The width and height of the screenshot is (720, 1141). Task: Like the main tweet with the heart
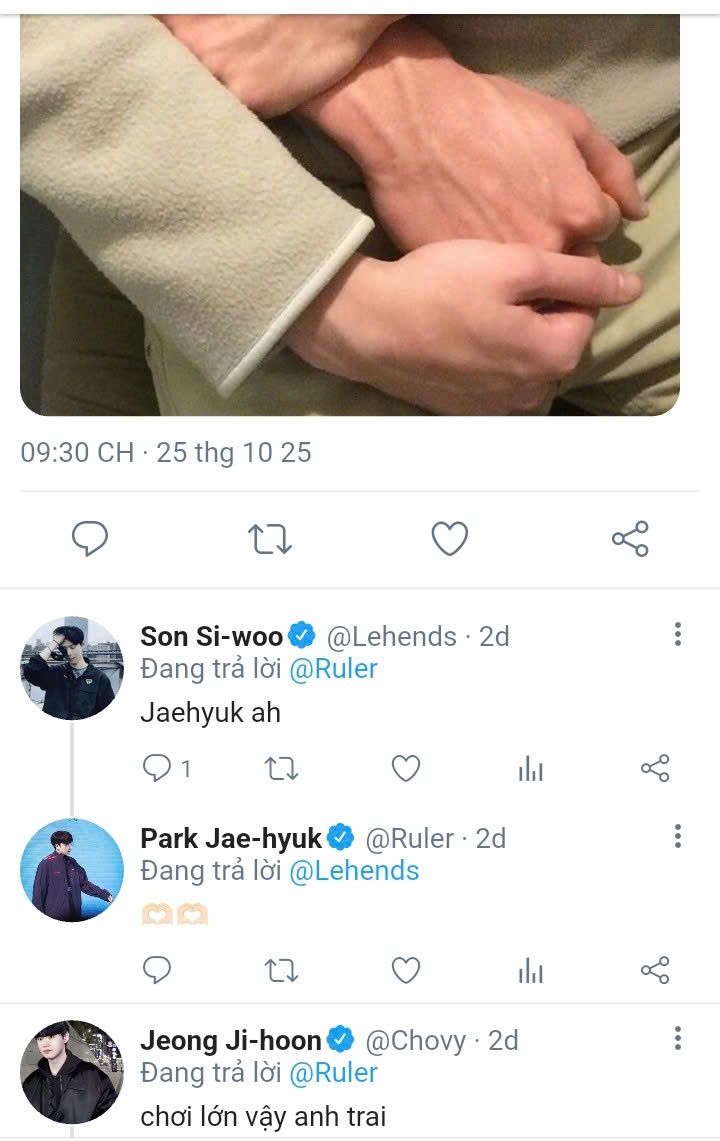[450, 540]
